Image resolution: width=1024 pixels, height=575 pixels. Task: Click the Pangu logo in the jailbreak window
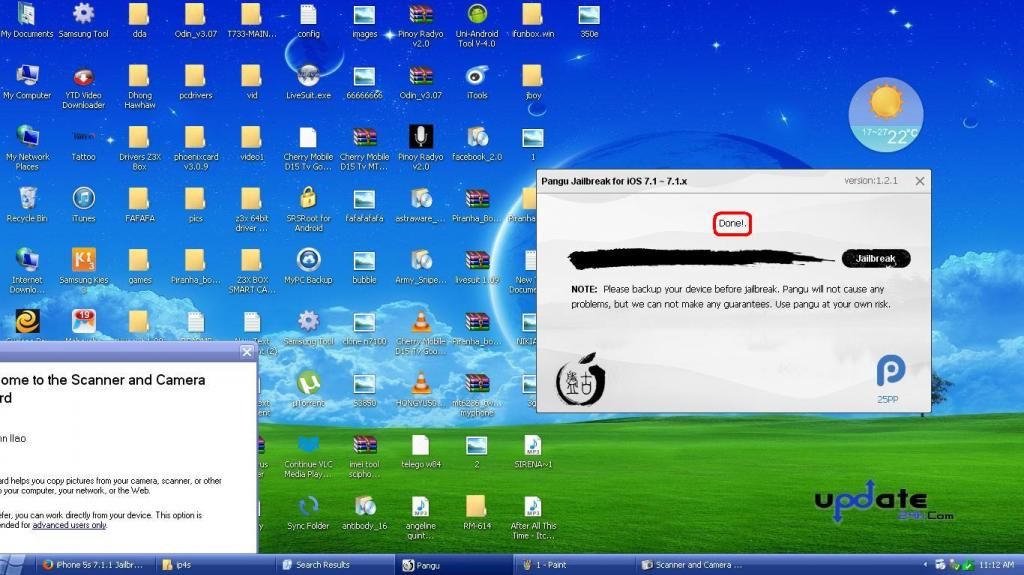click(581, 380)
